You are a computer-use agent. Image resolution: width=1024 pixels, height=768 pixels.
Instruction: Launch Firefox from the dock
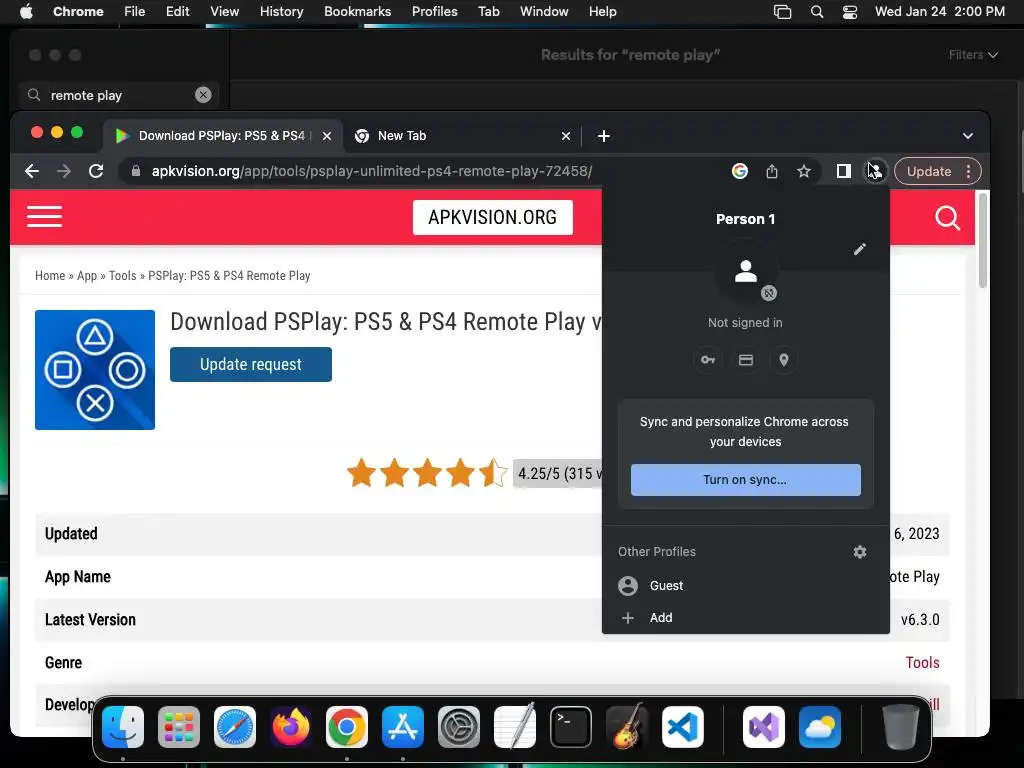point(291,727)
